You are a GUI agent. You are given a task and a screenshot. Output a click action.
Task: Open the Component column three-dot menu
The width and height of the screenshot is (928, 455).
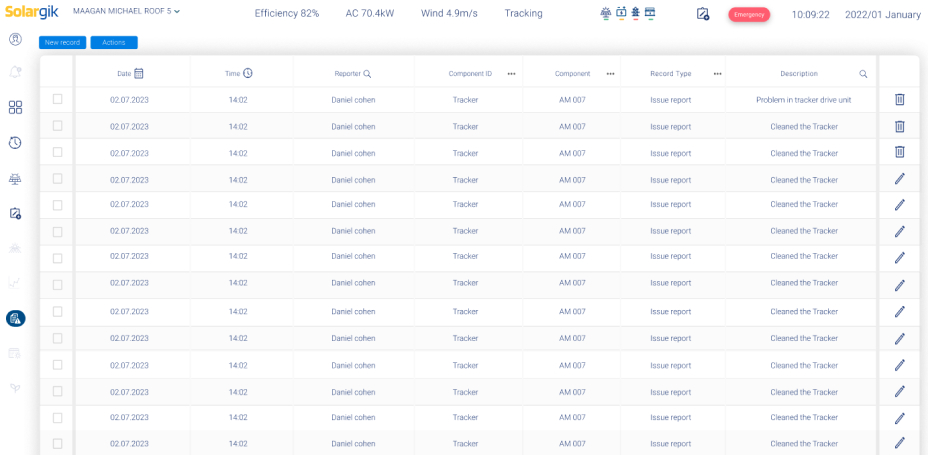click(x=610, y=74)
